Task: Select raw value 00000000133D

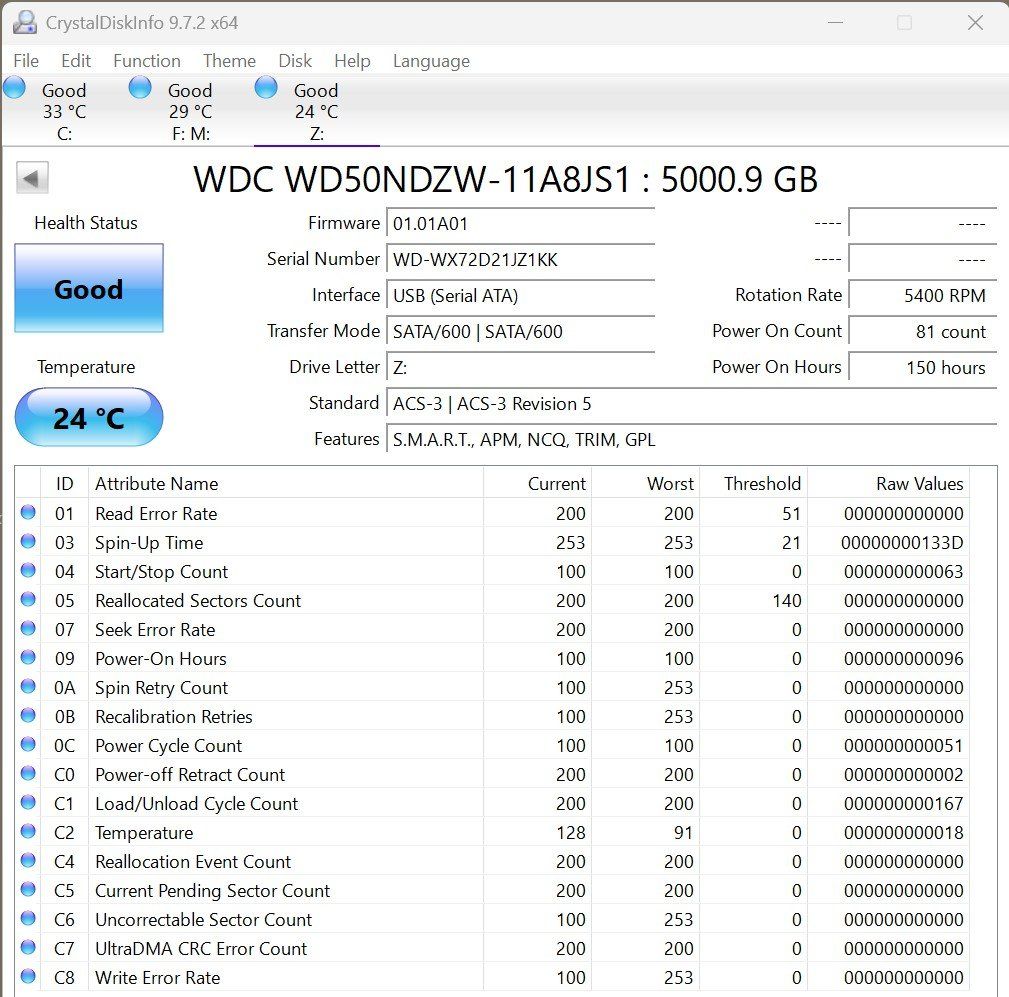Action: pyautogui.click(x=902, y=543)
